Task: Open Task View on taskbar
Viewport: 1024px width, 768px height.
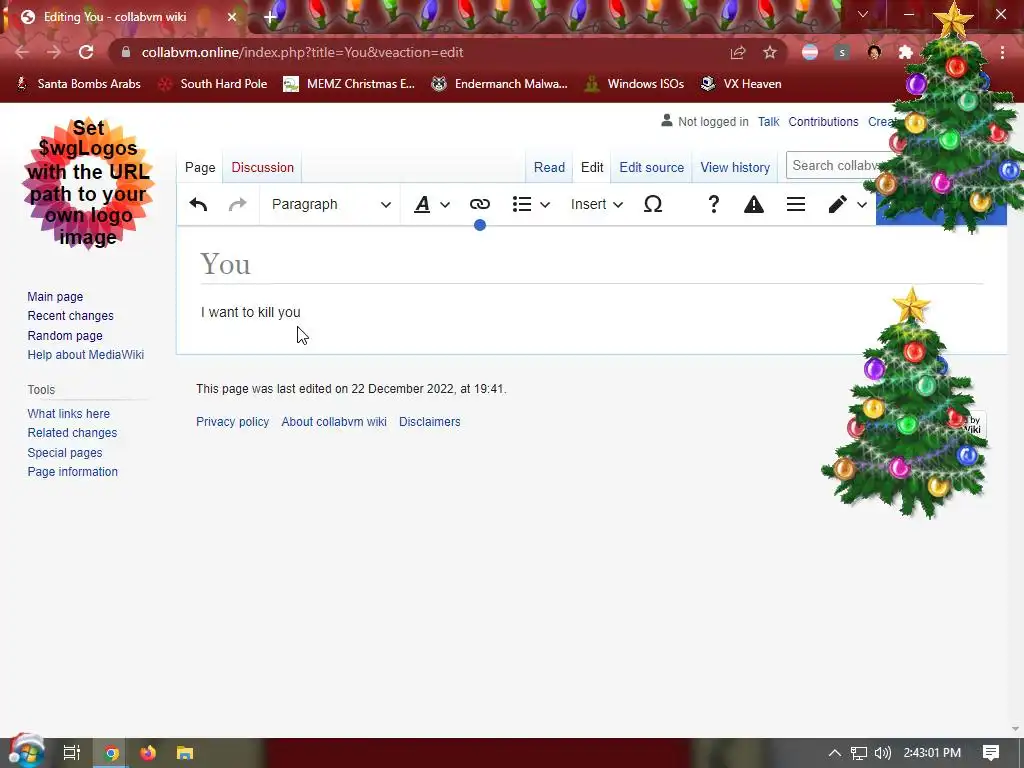Action: [72, 753]
